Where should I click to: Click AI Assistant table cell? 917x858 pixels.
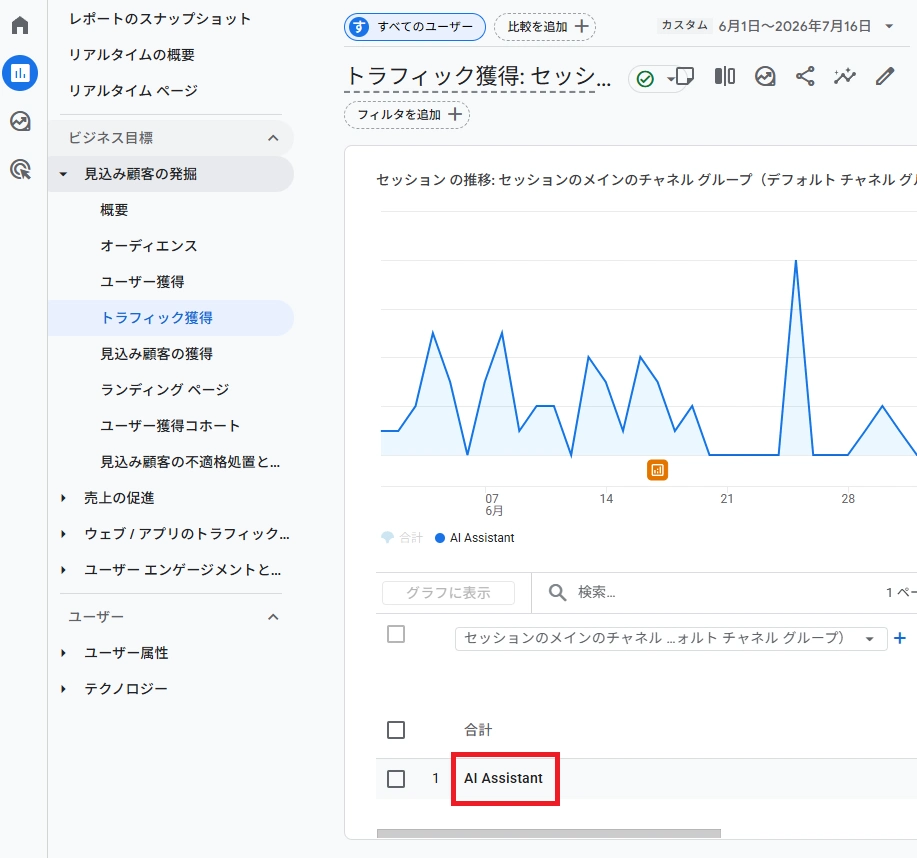coord(504,778)
